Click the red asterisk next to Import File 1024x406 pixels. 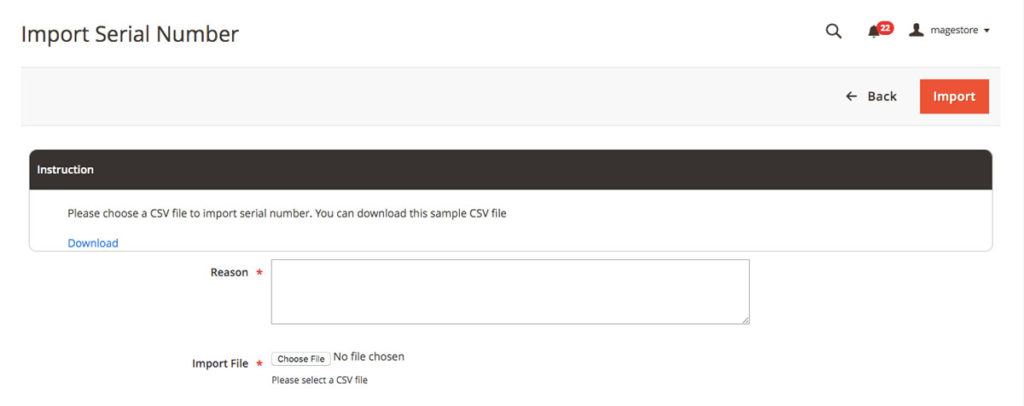(x=260, y=364)
